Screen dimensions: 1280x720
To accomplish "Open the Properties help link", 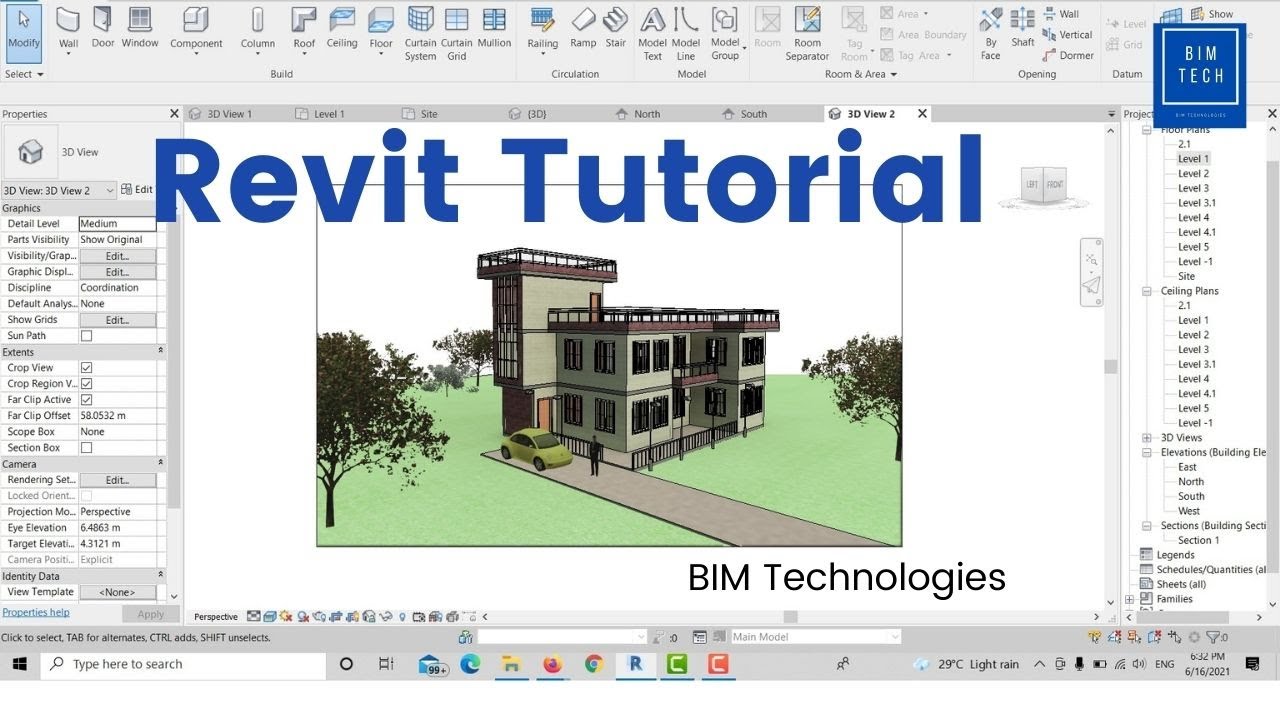I will (36, 612).
